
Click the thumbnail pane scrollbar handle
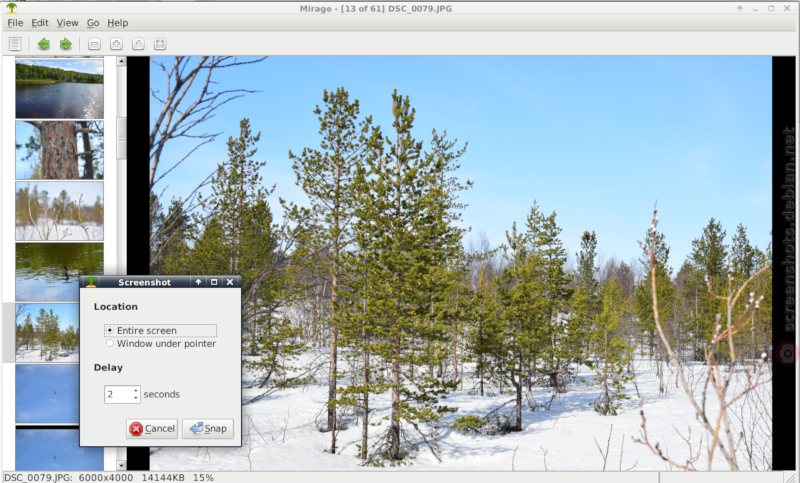click(121, 138)
